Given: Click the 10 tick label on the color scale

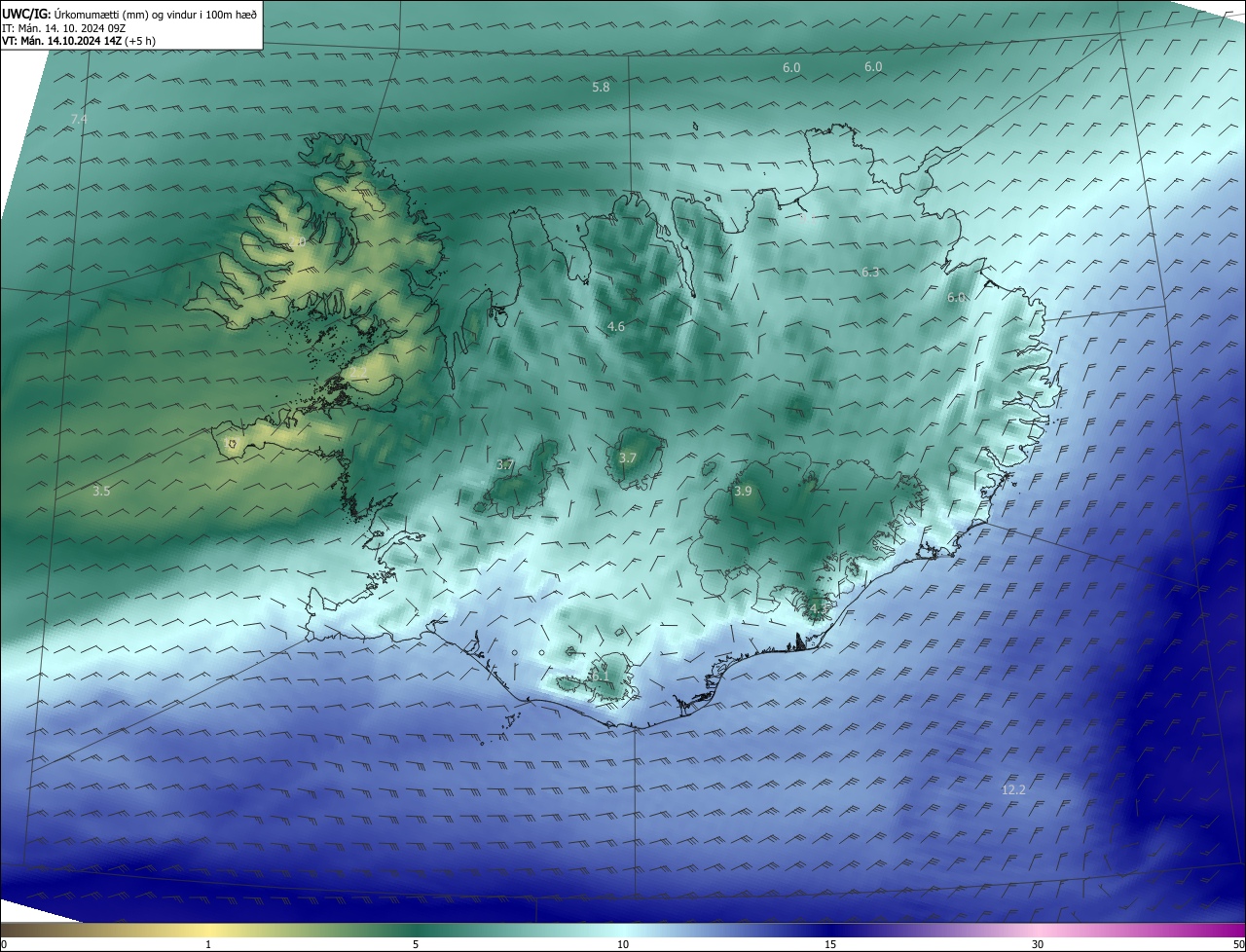Looking at the screenshot, I should click(623, 945).
